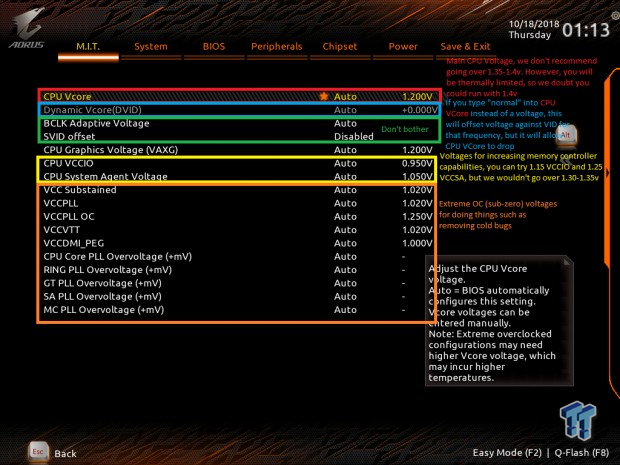The height and width of the screenshot is (465, 620).
Task: Open Auto option for CPU Graphics Voltage
Action: (x=345, y=150)
